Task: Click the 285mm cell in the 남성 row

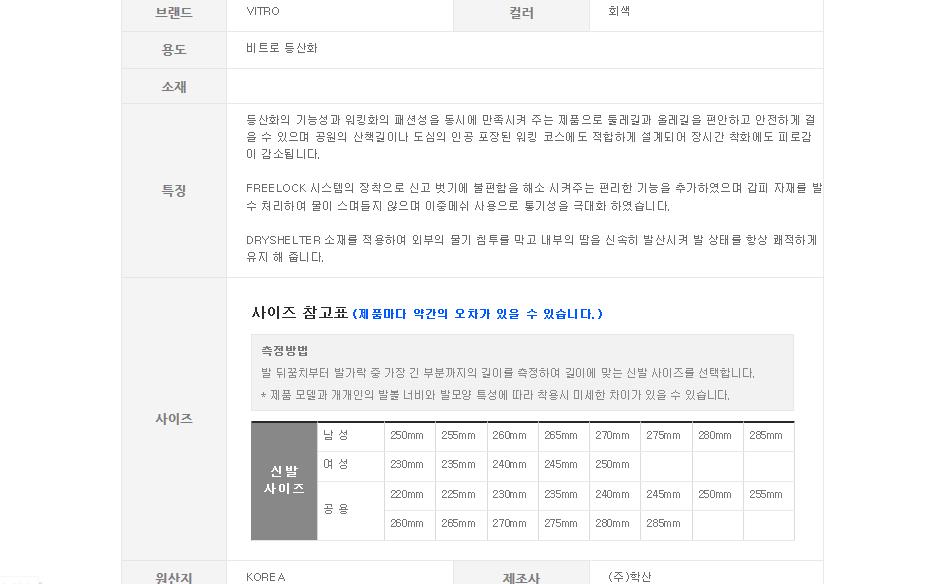Action: coord(766,436)
